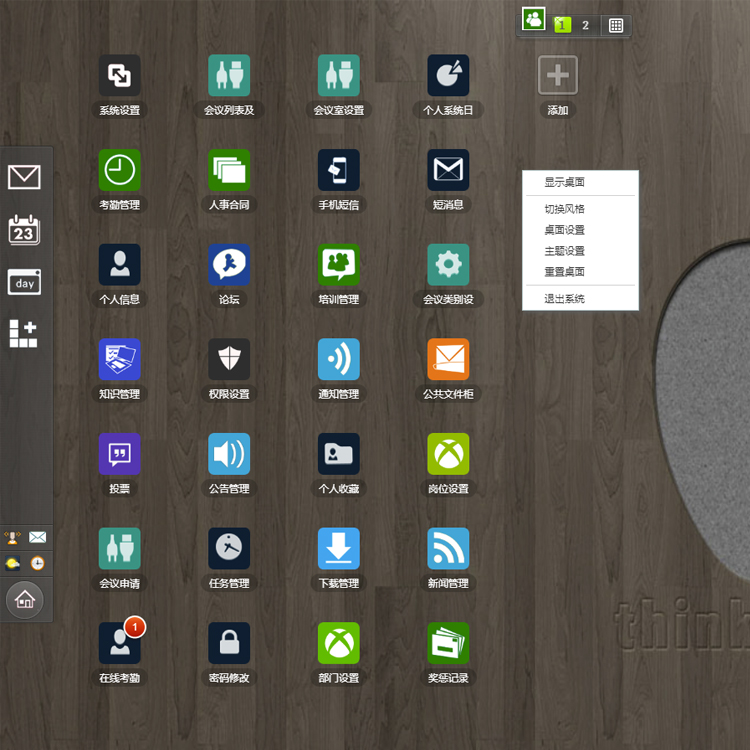Viewport: 750px width, 750px height.
Task: Open the 论坛 forum icon
Action: coord(229,265)
